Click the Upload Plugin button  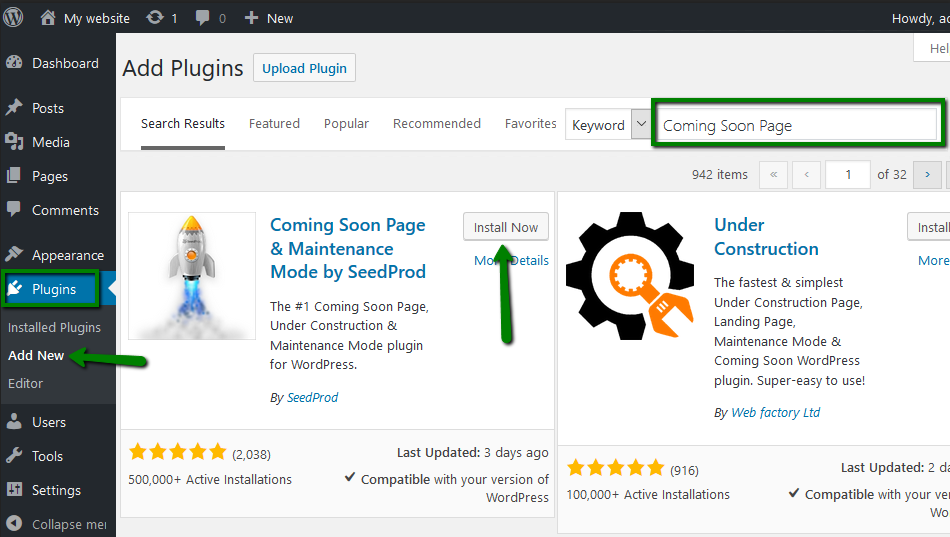(x=304, y=68)
